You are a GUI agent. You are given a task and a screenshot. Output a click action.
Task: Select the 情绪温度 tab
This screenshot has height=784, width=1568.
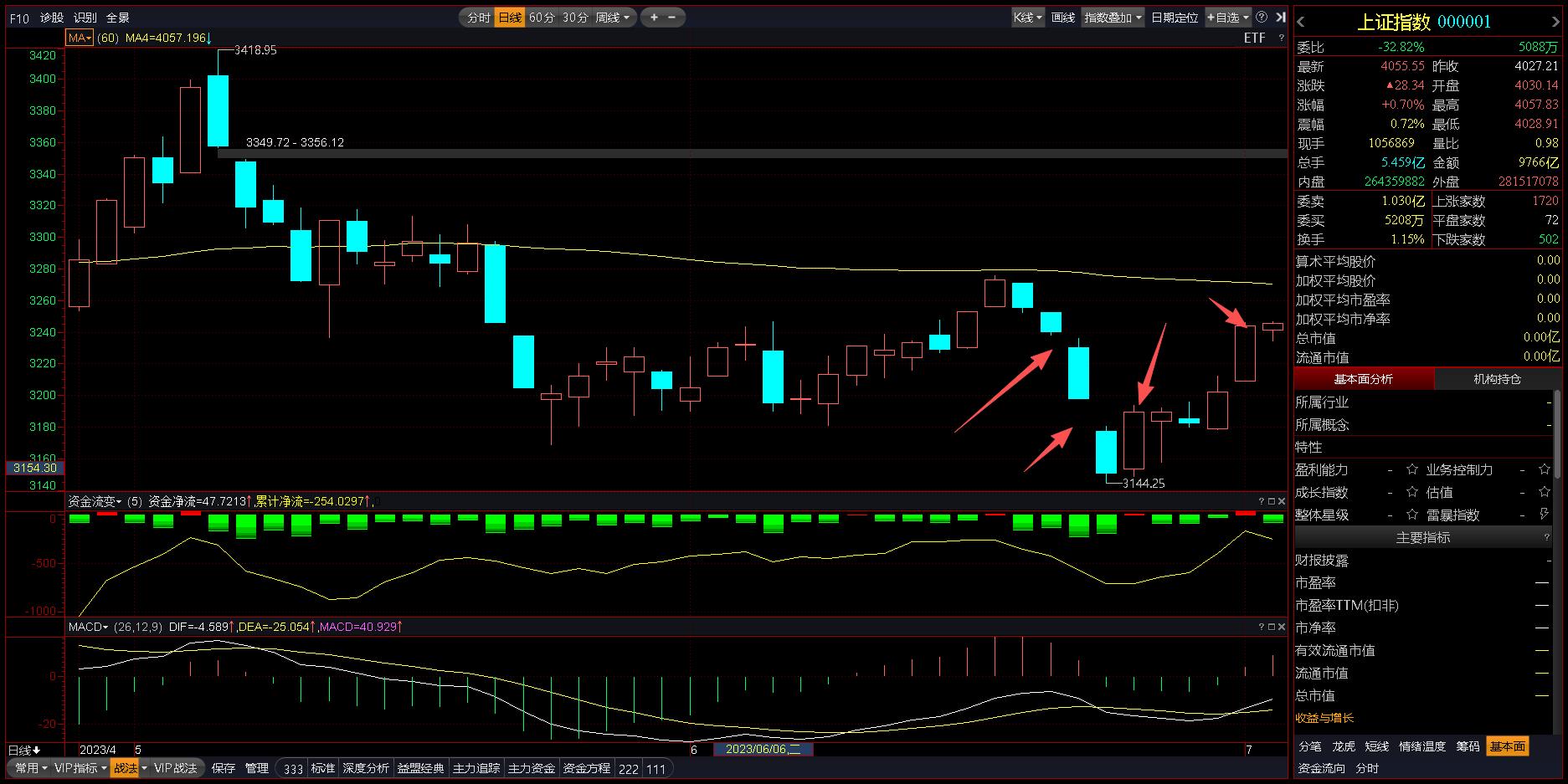[x=1421, y=746]
